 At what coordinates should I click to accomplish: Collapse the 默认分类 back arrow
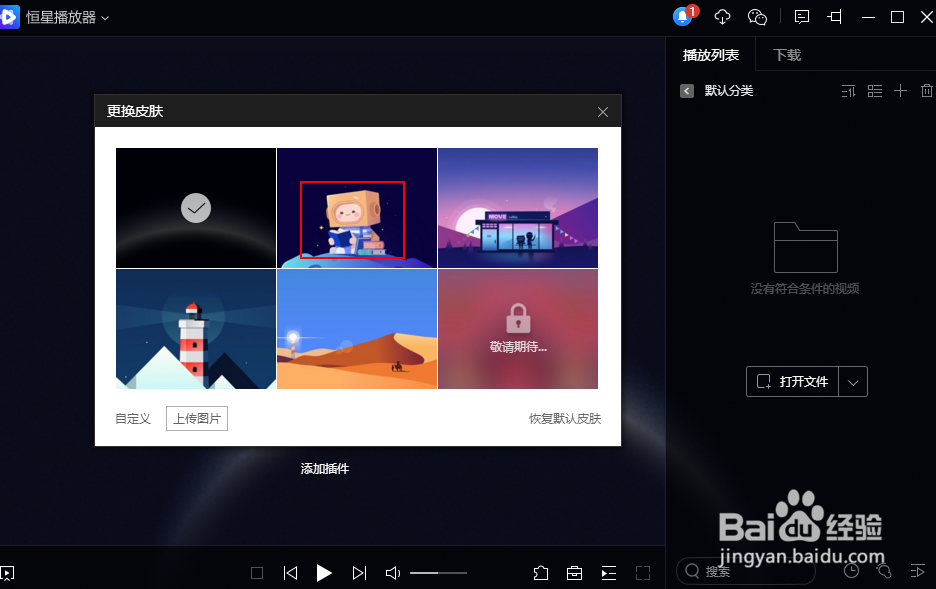tap(686, 91)
